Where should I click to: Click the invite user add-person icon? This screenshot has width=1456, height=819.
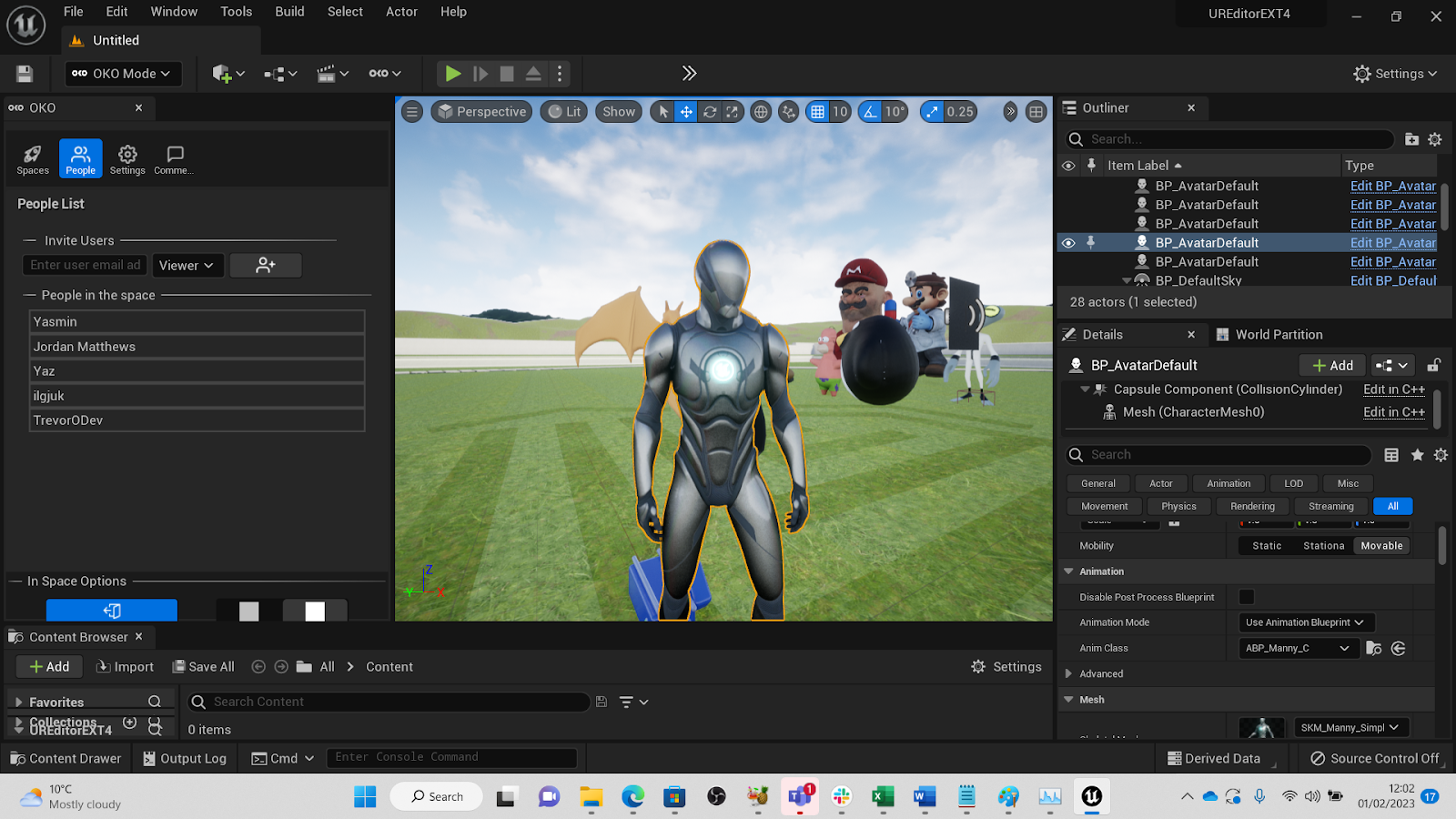click(266, 265)
